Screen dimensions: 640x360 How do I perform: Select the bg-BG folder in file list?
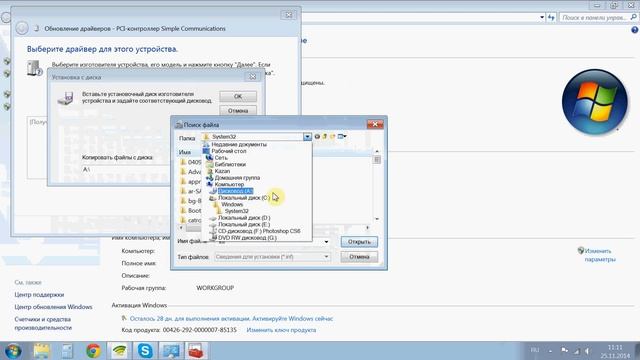[x=191, y=201]
